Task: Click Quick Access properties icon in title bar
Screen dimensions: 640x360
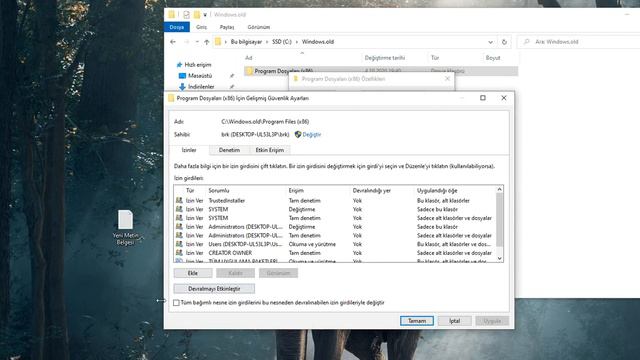Action: pyautogui.click(x=186, y=15)
